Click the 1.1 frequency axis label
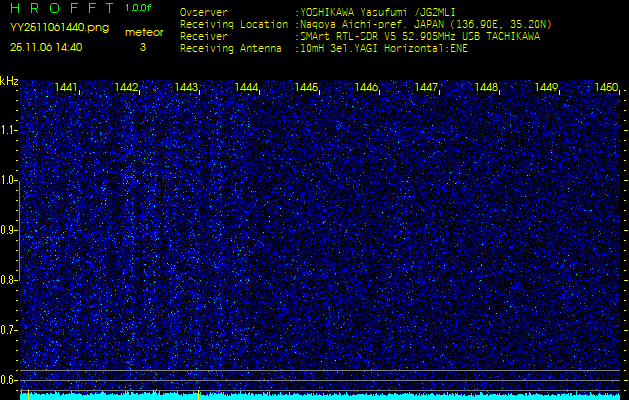Image resolution: width=629 pixels, height=400 pixels. click(9, 130)
